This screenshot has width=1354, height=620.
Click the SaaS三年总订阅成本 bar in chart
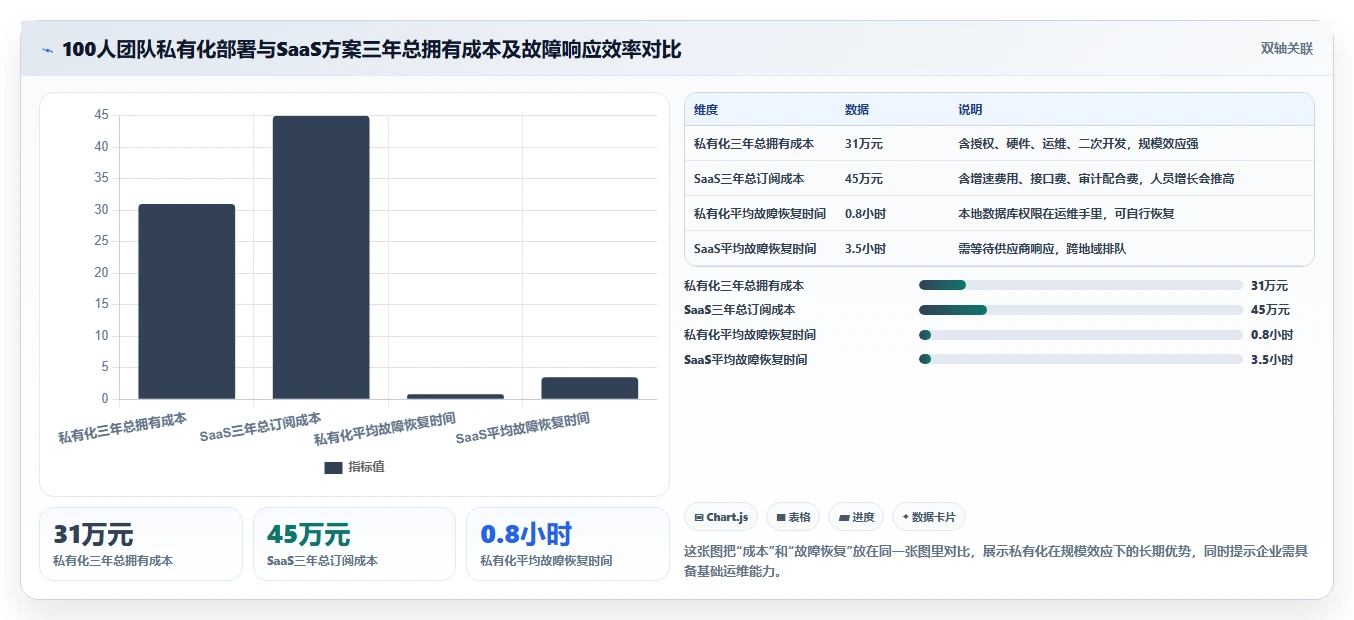(x=321, y=258)
